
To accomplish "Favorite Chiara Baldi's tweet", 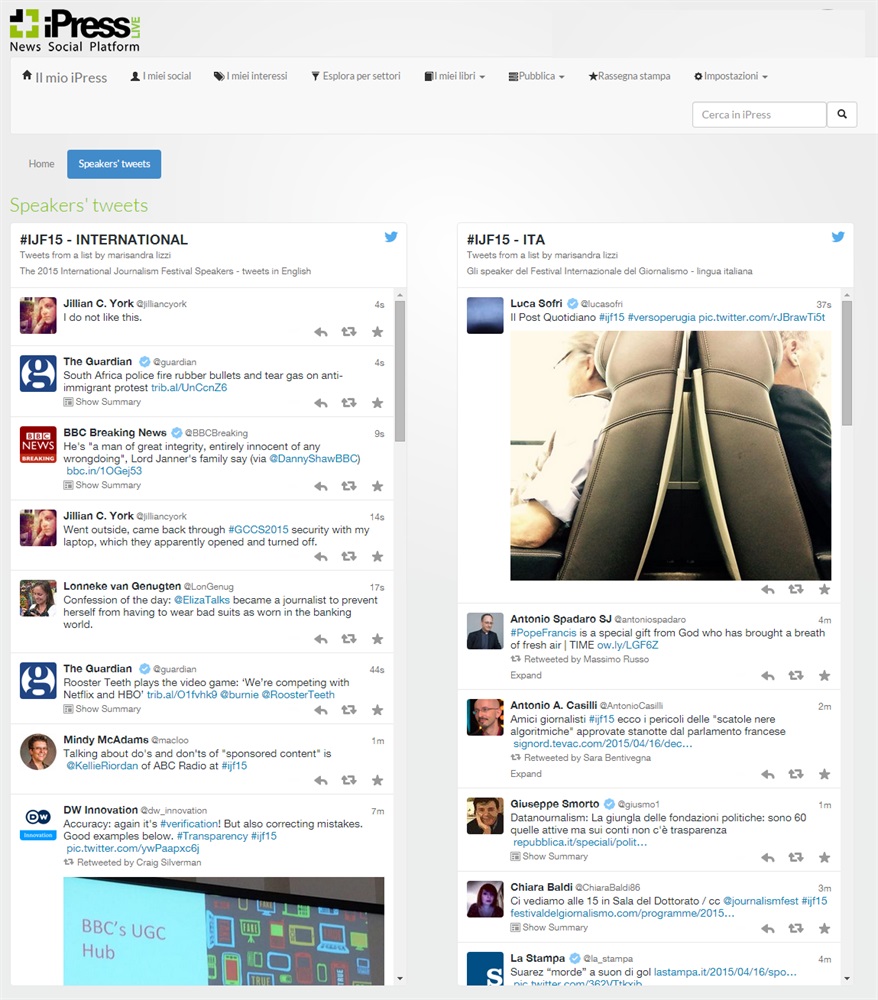I will click(824, 929).
